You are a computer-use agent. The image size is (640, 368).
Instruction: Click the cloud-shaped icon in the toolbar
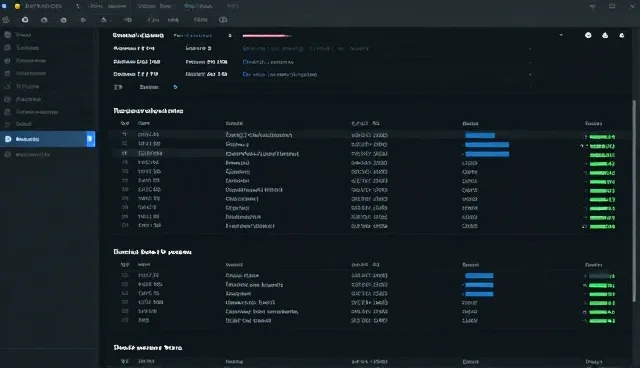(x=44, y=20)
